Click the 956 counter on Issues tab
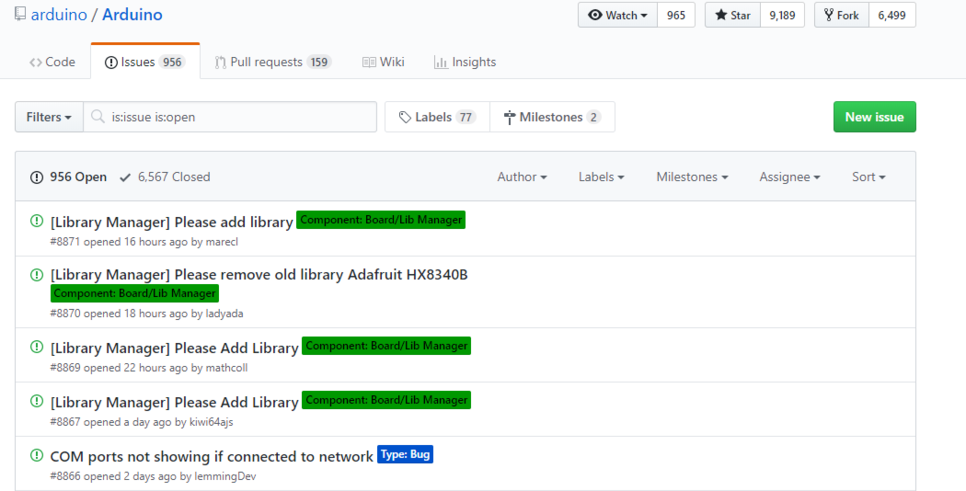Viewport: 966px width, 491px height. tap(172, 62)
